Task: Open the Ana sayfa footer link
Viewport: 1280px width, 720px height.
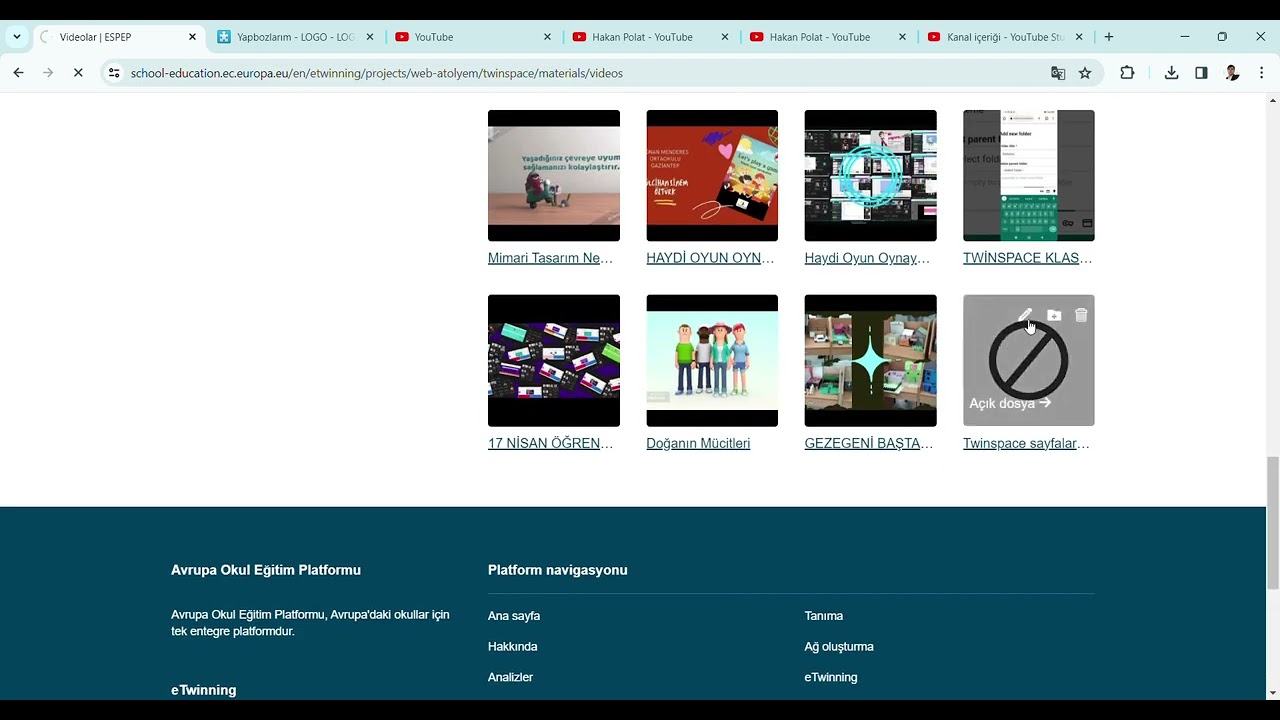Action: (x=514, y=616)
